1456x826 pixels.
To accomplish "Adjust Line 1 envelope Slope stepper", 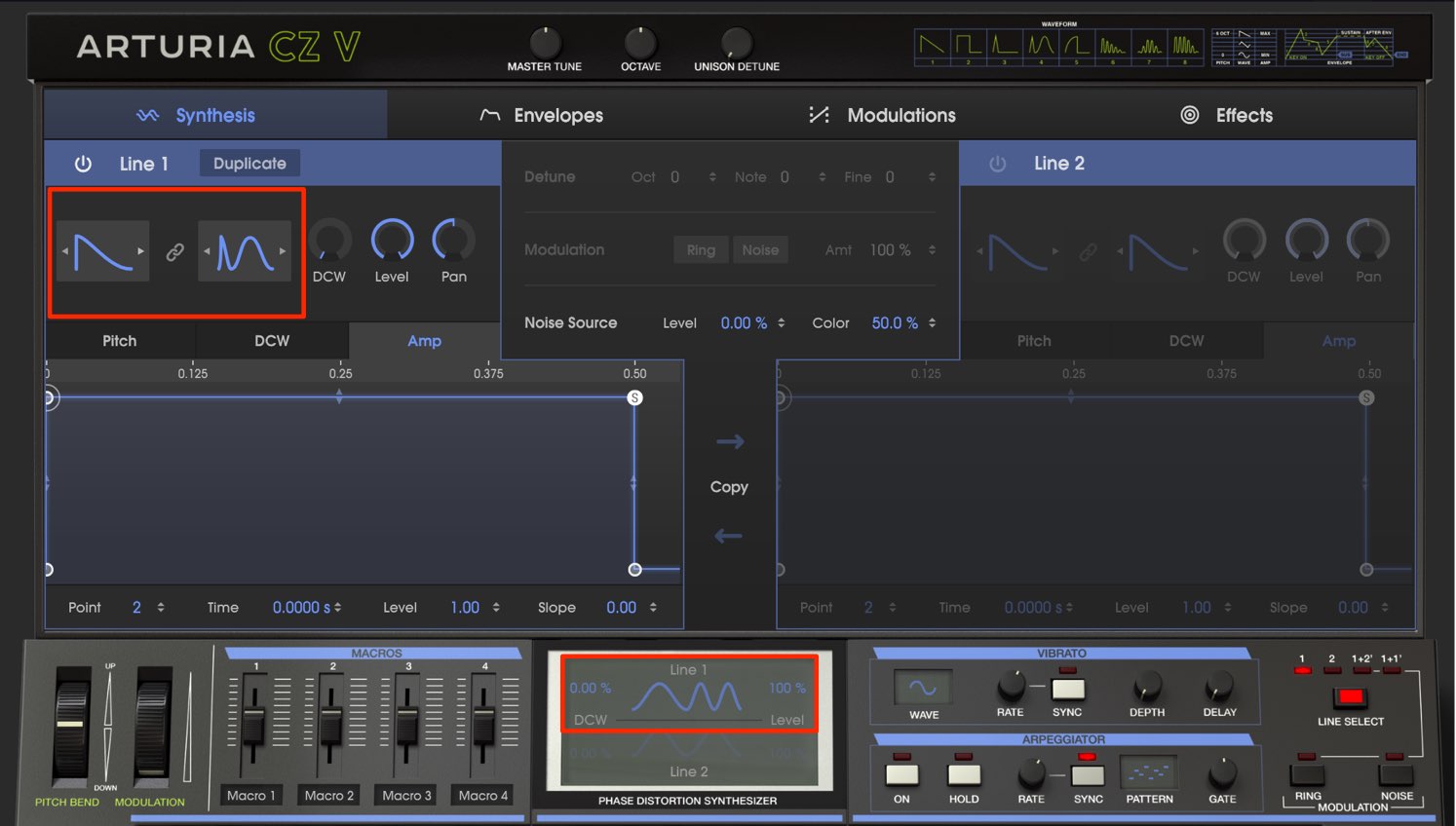I will click(x=653, y=608).
